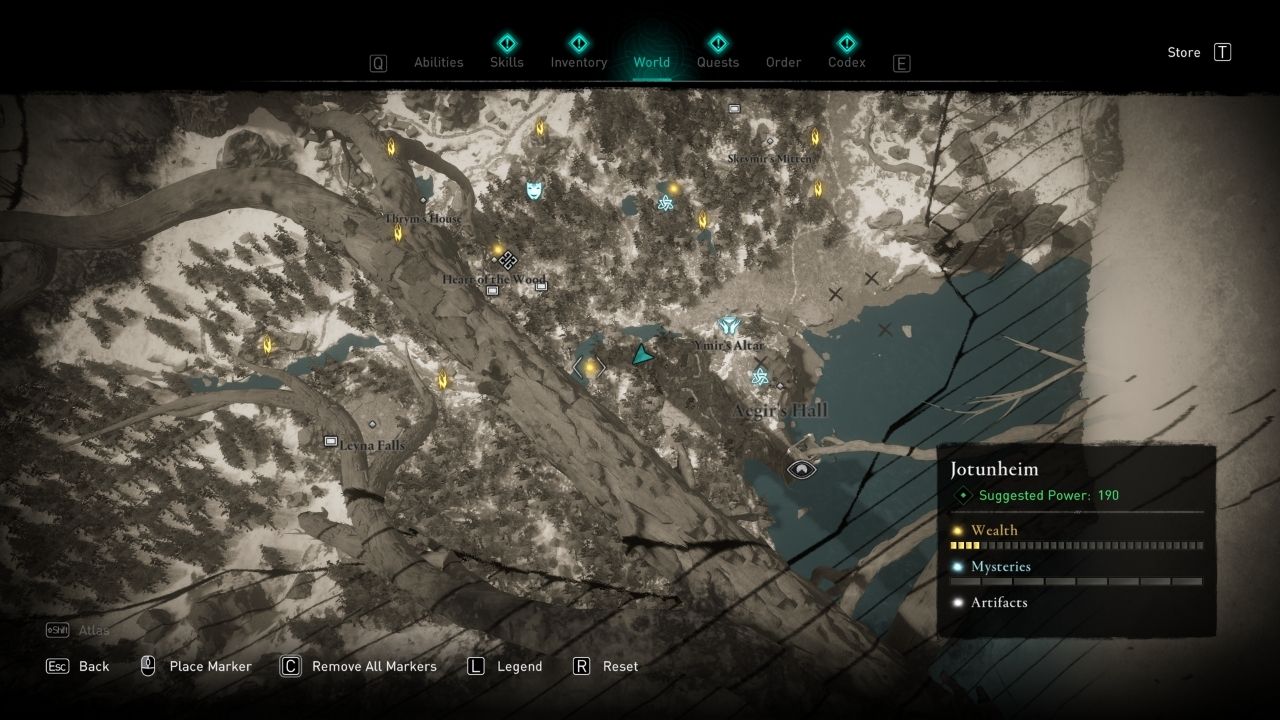Open the map Legend

point(519,666)
